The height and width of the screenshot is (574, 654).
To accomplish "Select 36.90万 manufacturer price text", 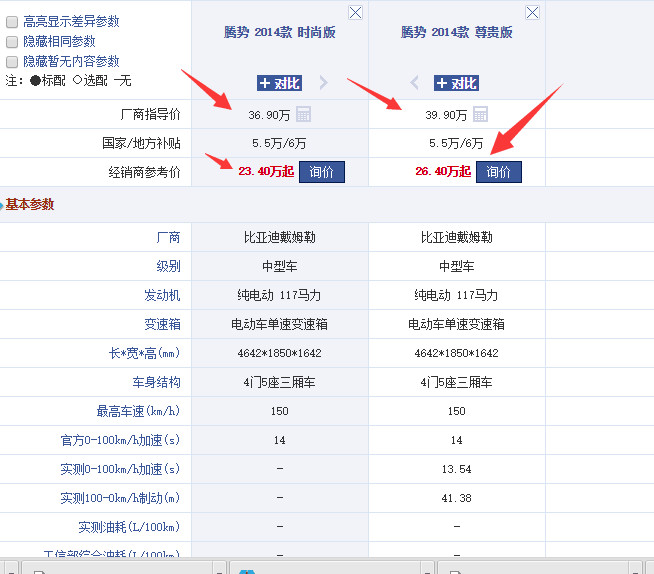I will click(269, 115).
